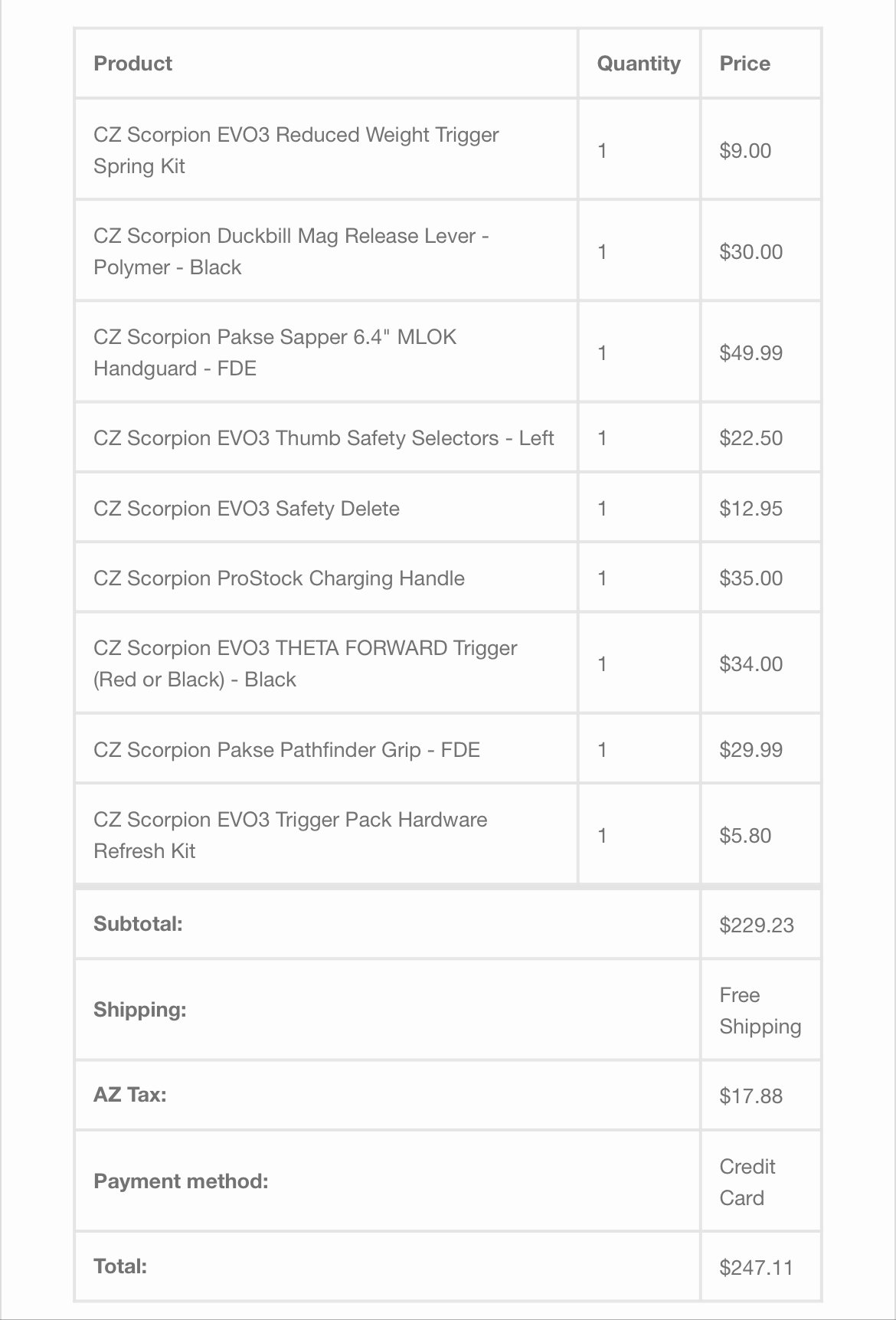
Task: Select Trigger Pack Hardware Refresh Kit
Action: click(290, 835)
